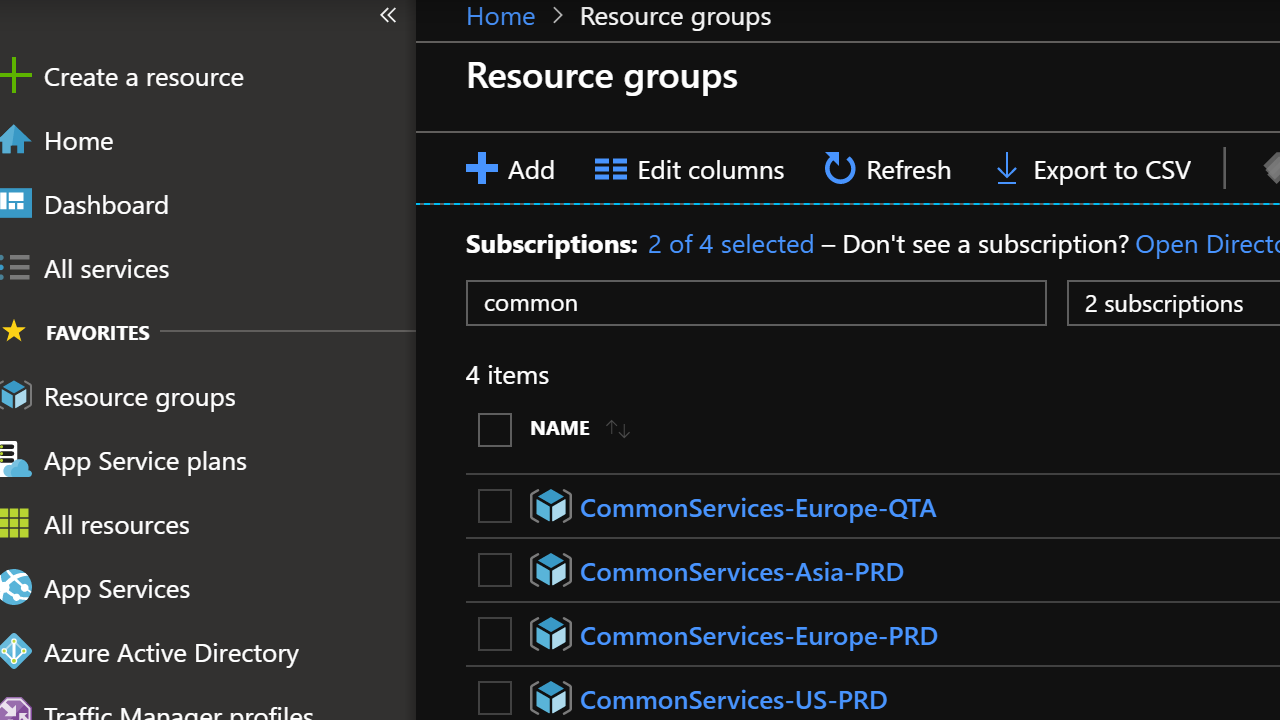
Task: Click the Home house icon in sidebar
Action: pyautogui.click(x=15, y=140)
